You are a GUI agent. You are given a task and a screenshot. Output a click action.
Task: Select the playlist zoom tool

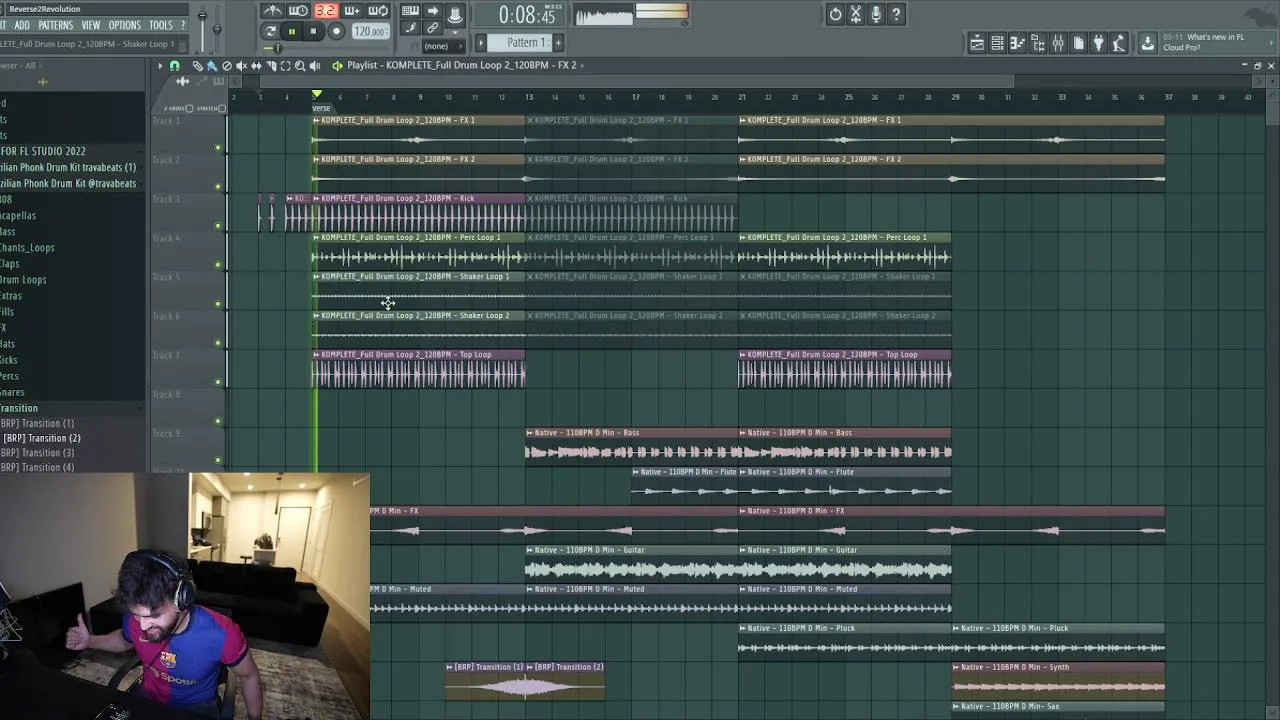point(300,65)
